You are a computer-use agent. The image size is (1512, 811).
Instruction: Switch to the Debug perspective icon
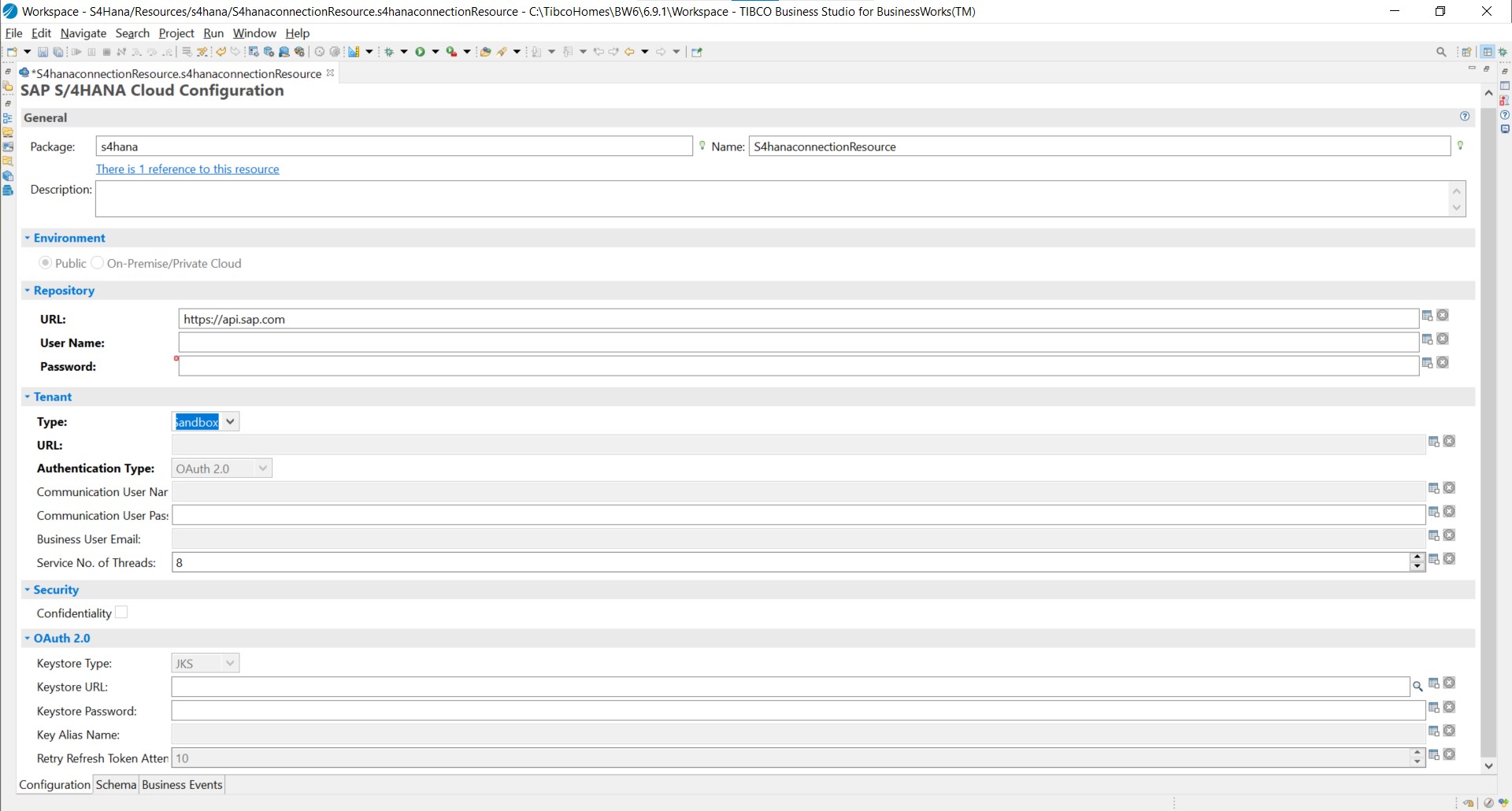(x=1503, y=52)
